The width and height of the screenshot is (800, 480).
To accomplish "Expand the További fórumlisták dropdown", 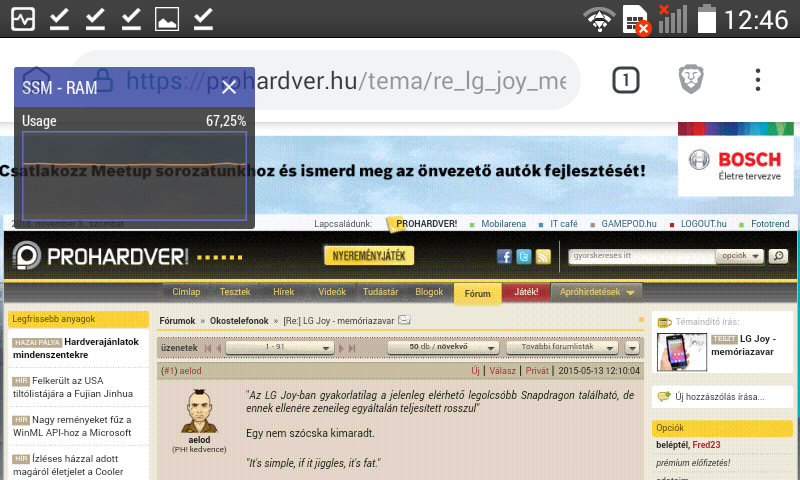I will 562,347.
